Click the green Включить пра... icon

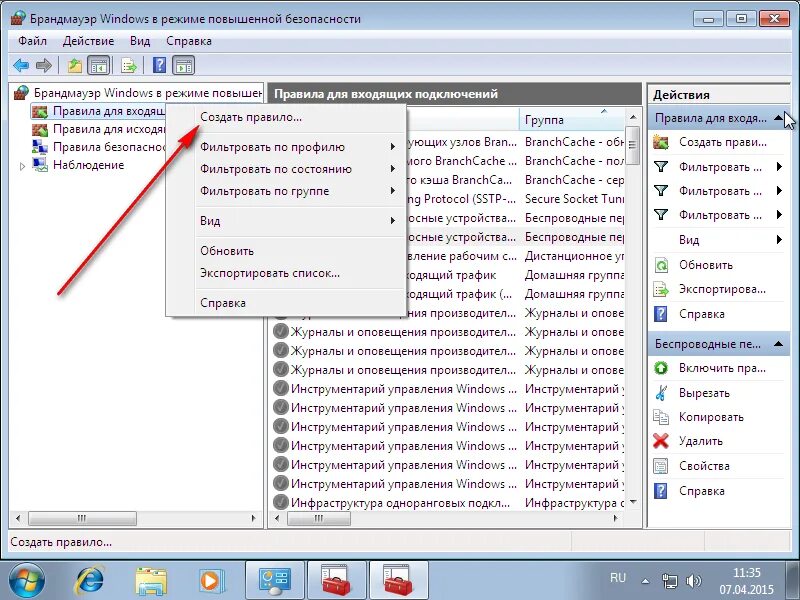click(x=661, y=368)
